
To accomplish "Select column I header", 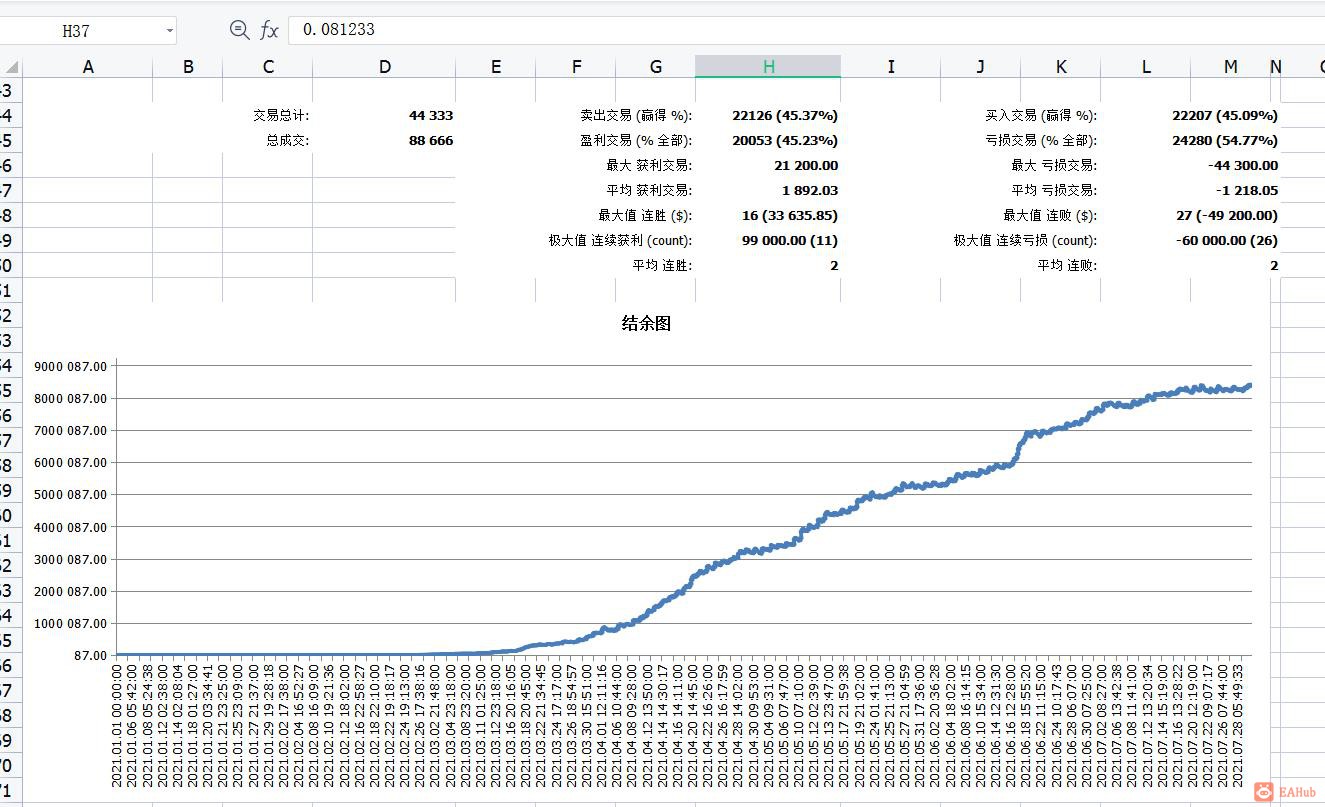I will (891, 67).
